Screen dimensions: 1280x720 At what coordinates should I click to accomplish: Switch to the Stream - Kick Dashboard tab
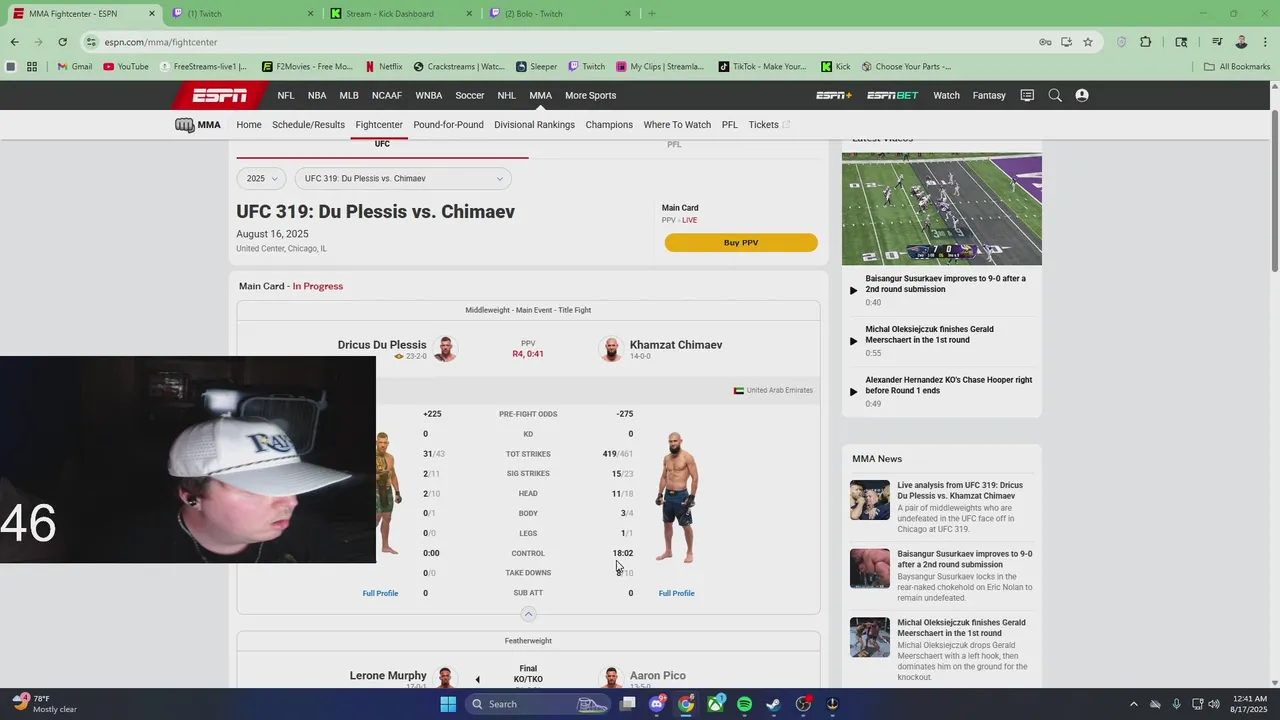pos(400,14)
